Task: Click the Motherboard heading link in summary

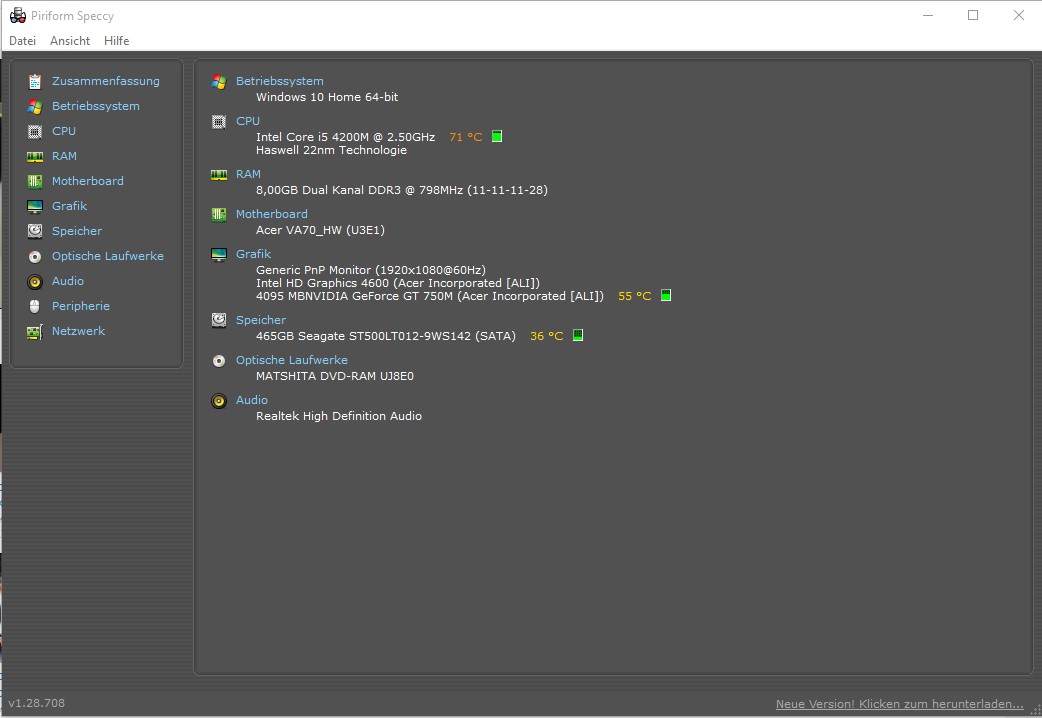Action: coord(272,214)
